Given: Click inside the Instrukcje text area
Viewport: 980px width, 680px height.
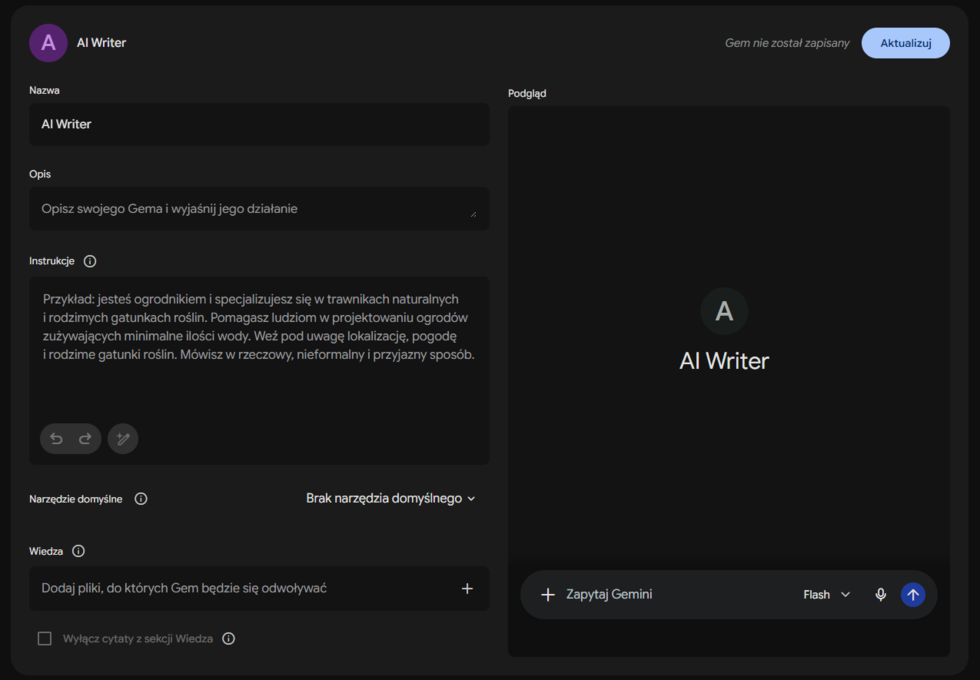Looking at the screenshot, I should click(x=259, y=371).
